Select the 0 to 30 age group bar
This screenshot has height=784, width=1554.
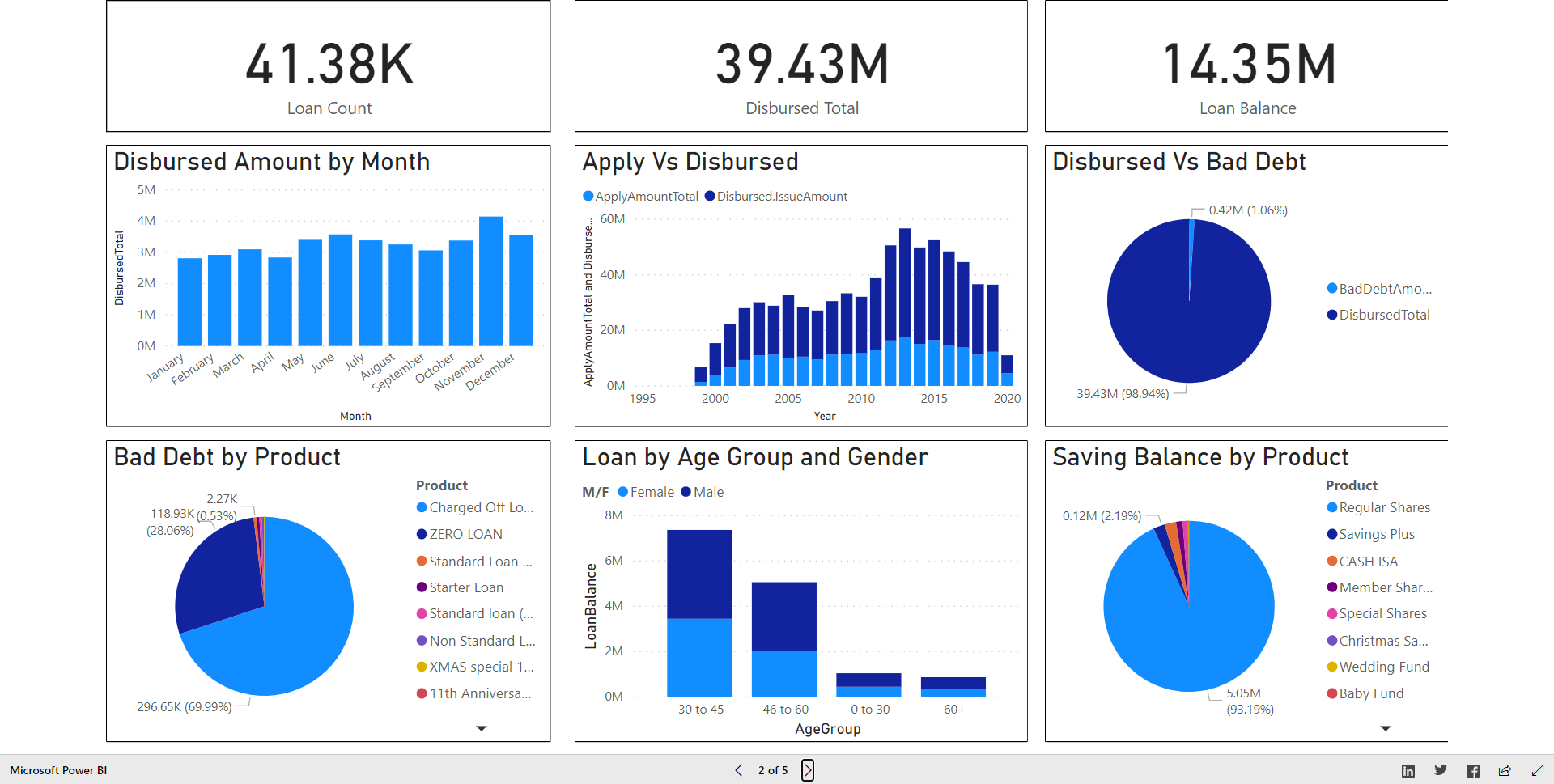pos(868,684)
